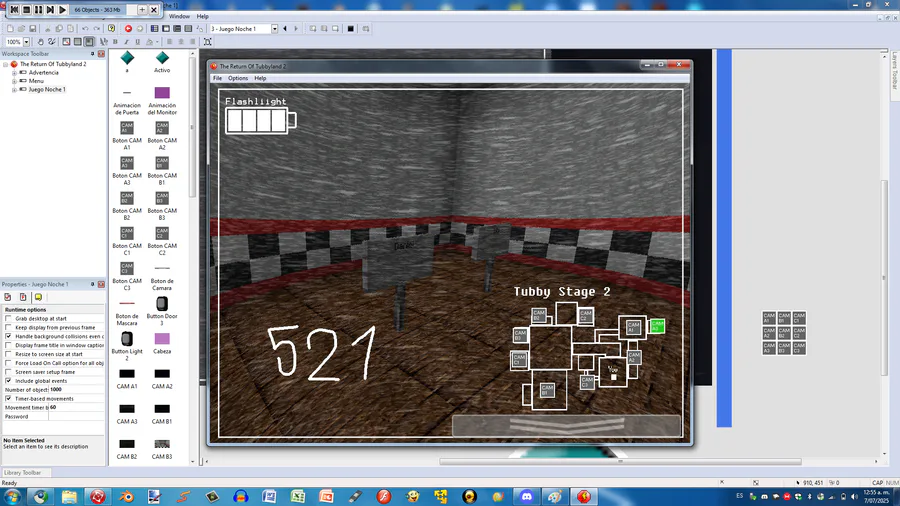This screenshot has height=506, width=900.
Task: Open the Frame editor icon
Action: point(166,29)
